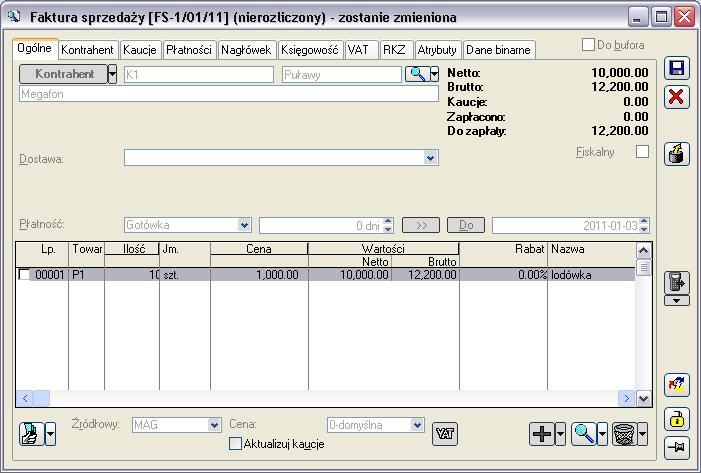Click the Wartości column header
This screenshot has height=473, width=701.
point(383,249)
